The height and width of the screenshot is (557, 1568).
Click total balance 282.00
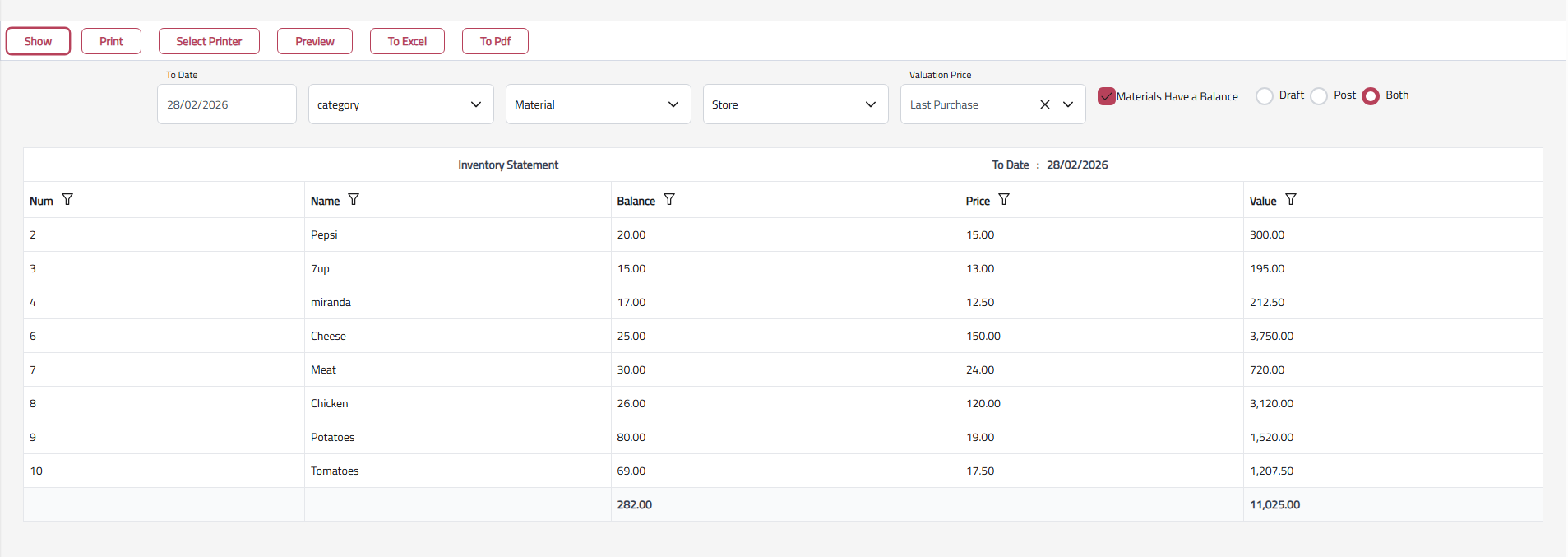tap(634, 504)
